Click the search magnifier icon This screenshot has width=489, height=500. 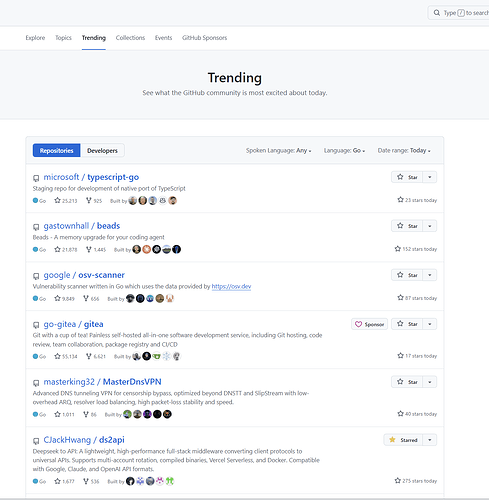pos(436,13)
